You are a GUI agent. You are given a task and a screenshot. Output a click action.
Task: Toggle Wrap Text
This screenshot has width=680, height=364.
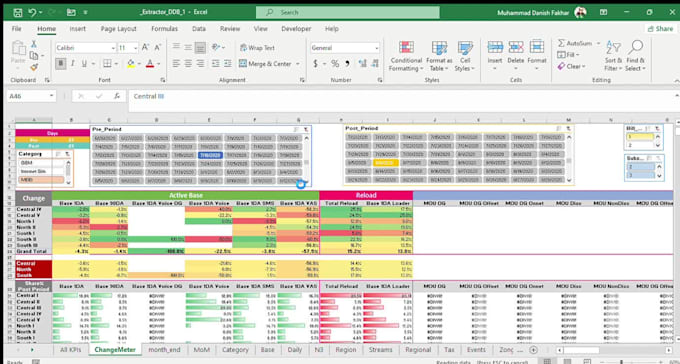[x=257, y=48]
